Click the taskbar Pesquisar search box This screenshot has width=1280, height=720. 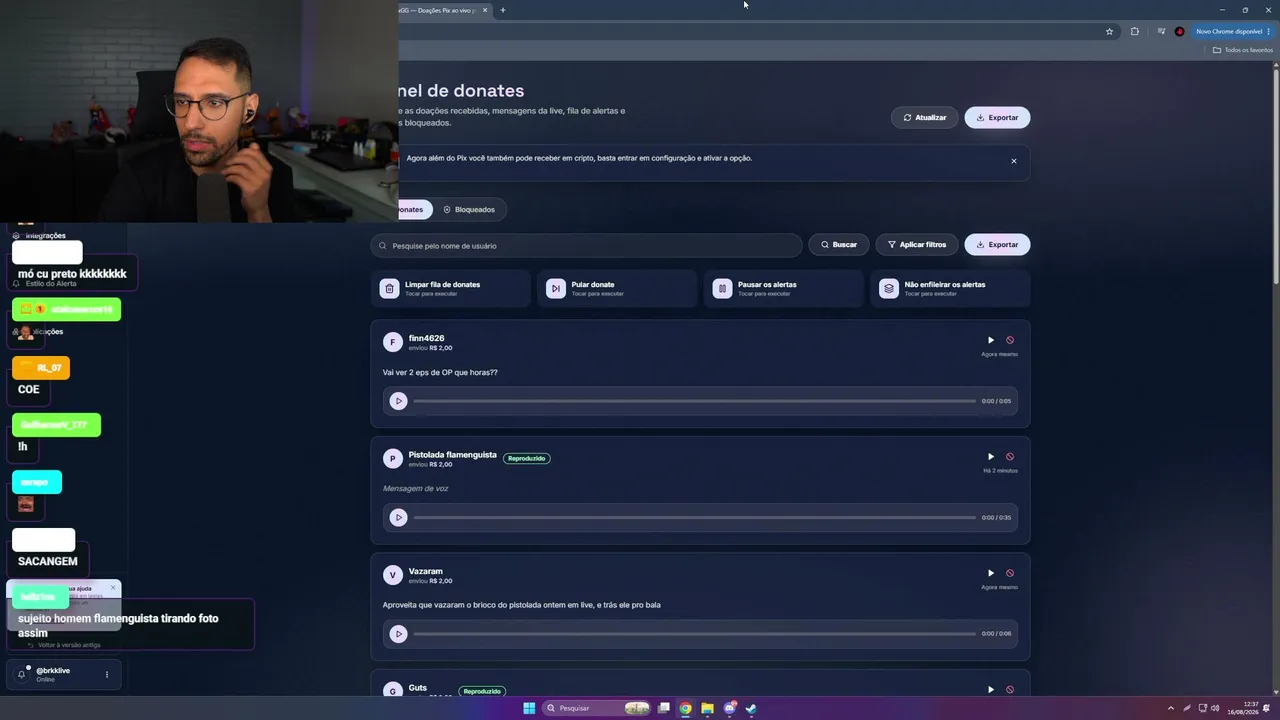pos(597,709)
